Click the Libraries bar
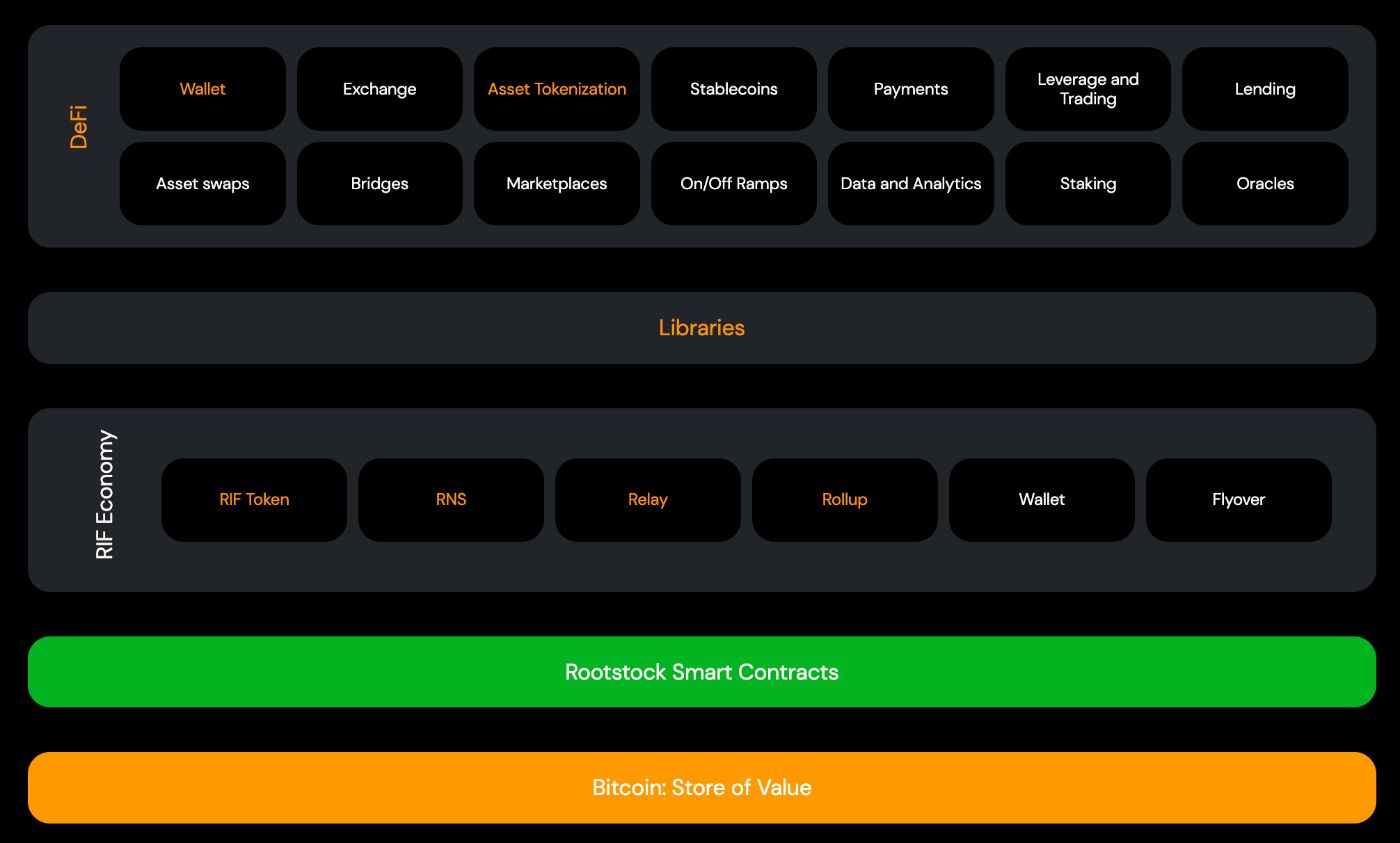The height and width of the screenshot is (843, 1400). (x=702, y=328)
